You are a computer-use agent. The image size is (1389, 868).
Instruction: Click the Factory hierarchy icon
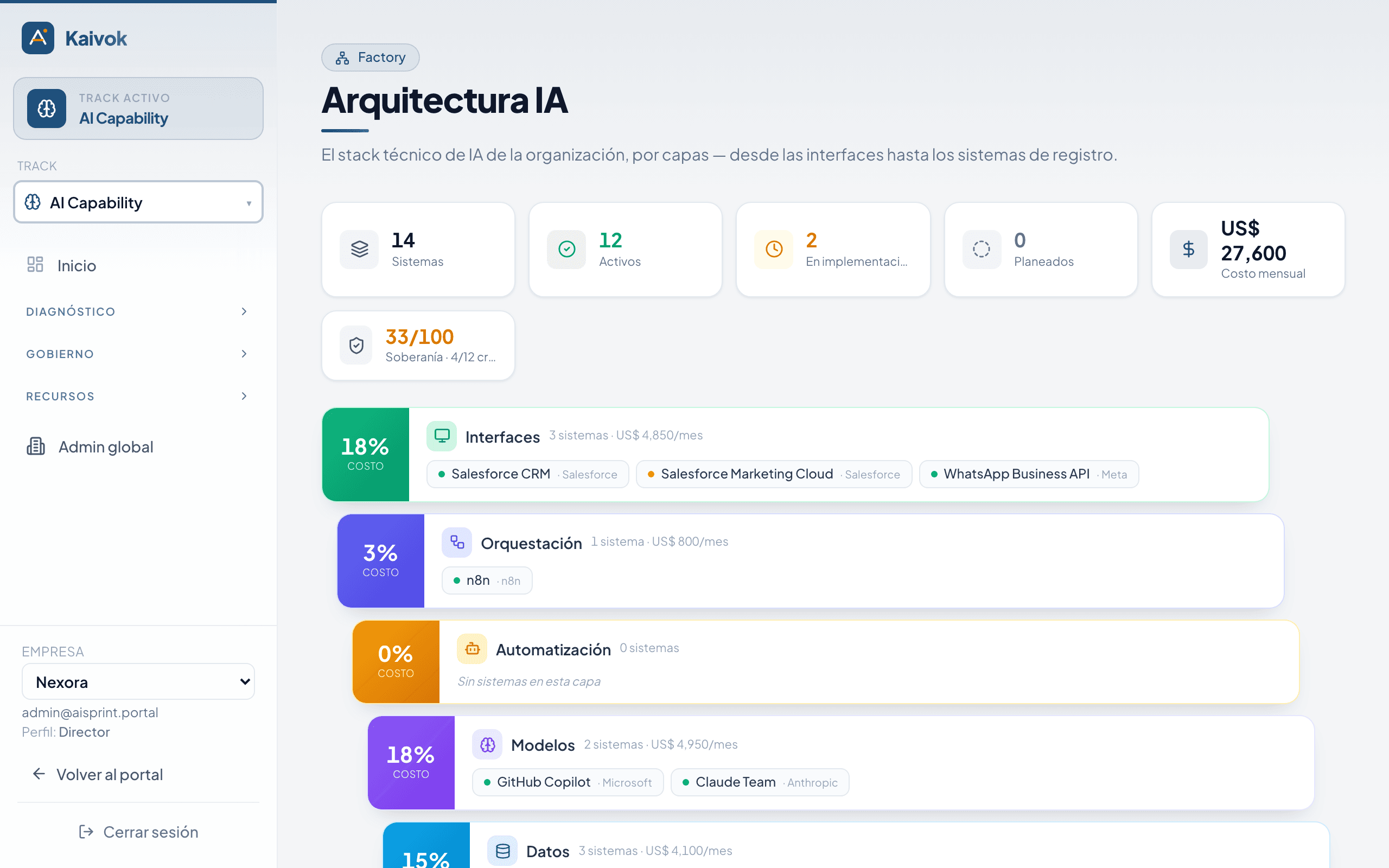(343, 58)
